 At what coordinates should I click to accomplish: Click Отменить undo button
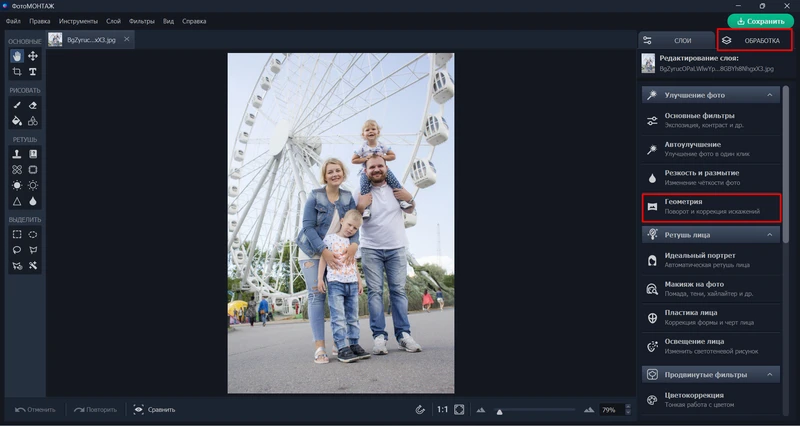(35, 410)
